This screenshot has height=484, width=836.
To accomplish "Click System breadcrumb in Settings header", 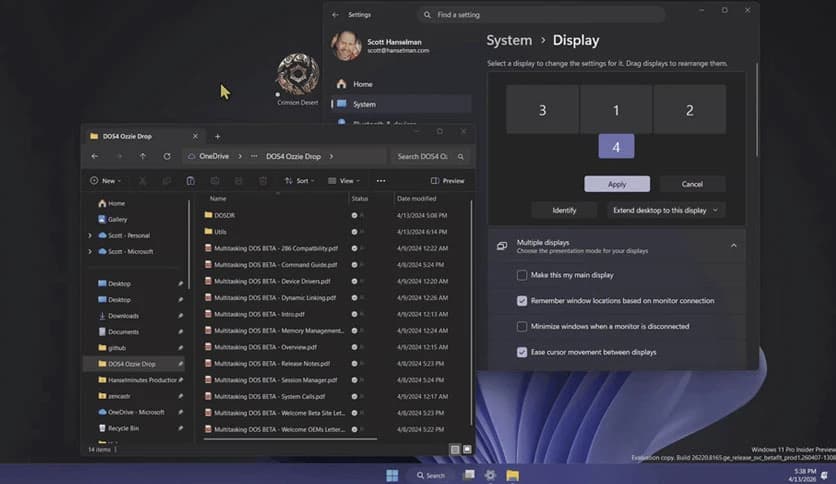I will click(x=509, y=41).
